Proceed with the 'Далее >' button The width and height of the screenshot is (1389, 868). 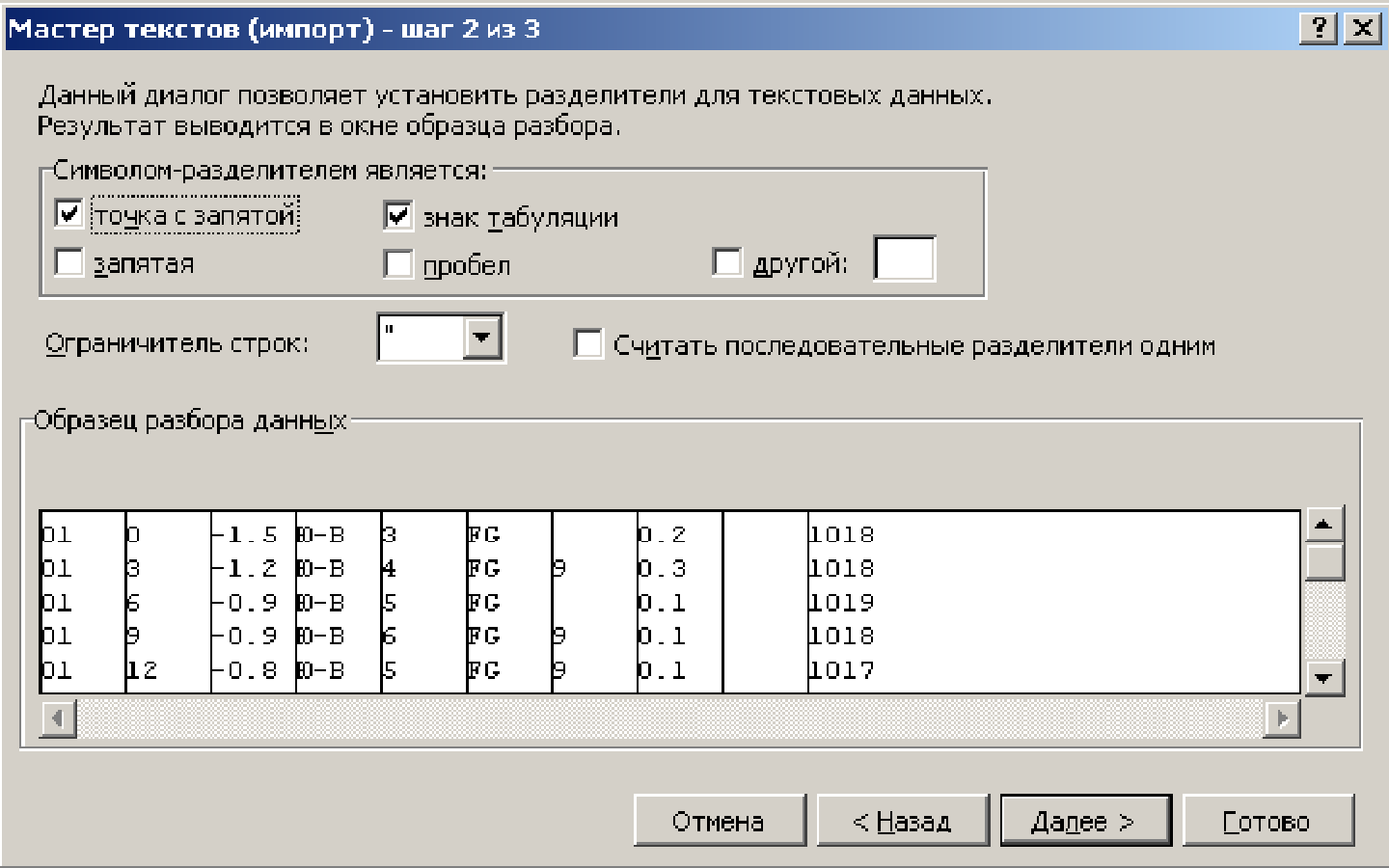click(1085, 821)
